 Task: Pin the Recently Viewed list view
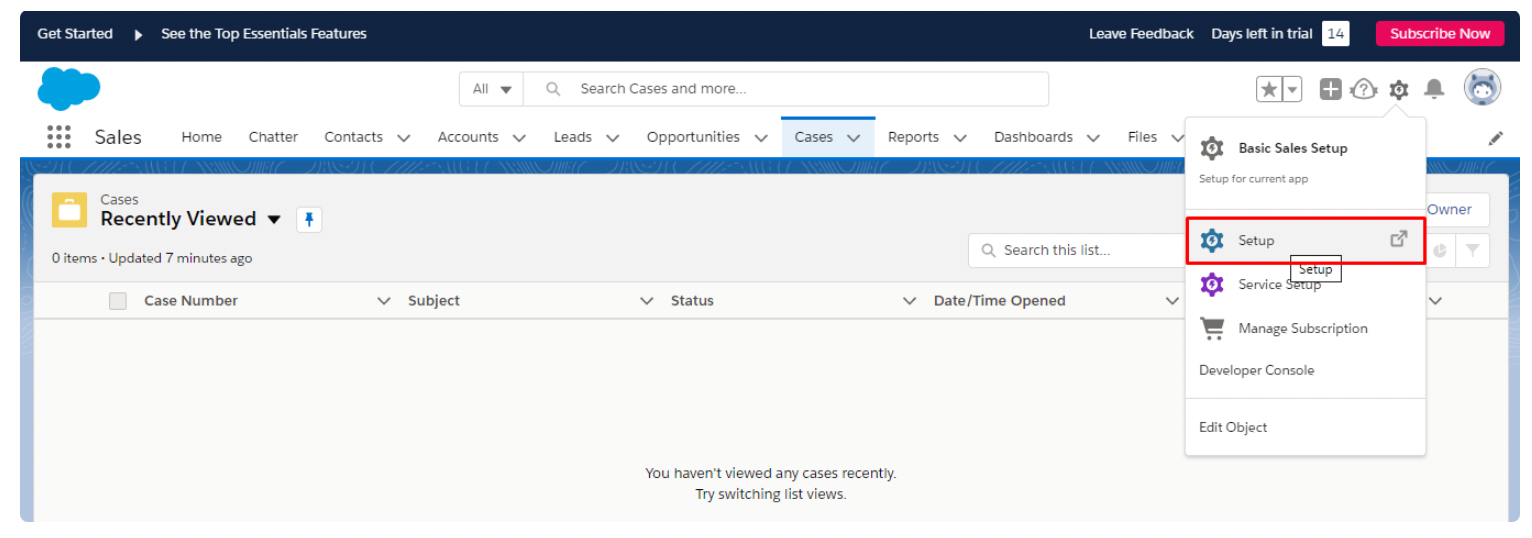pyautogui.click(x=309, y=219)
